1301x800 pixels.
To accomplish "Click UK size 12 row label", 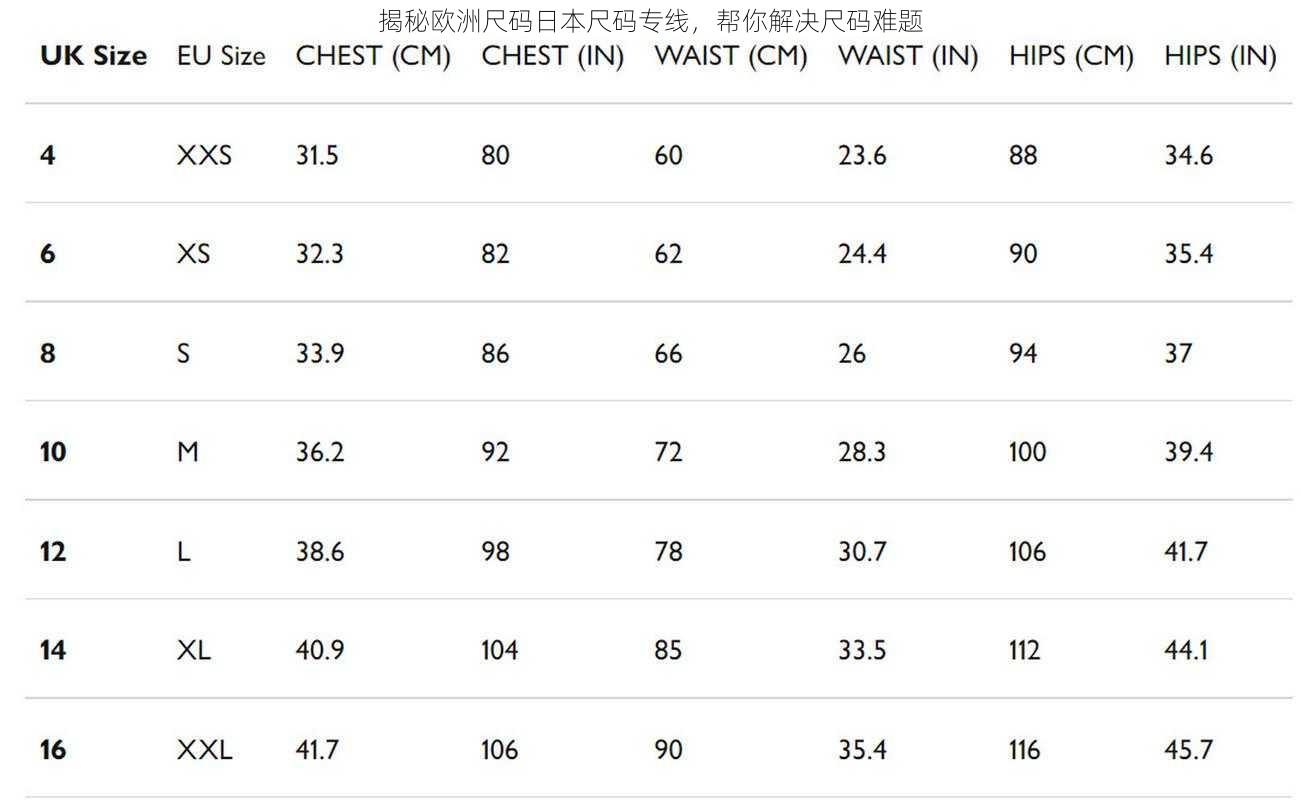I will click(x=53, y=551).
